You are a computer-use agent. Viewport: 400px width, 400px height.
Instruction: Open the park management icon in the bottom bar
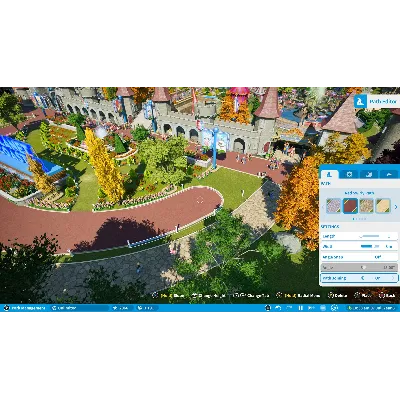pyautogui.click(x=6, y=308)
